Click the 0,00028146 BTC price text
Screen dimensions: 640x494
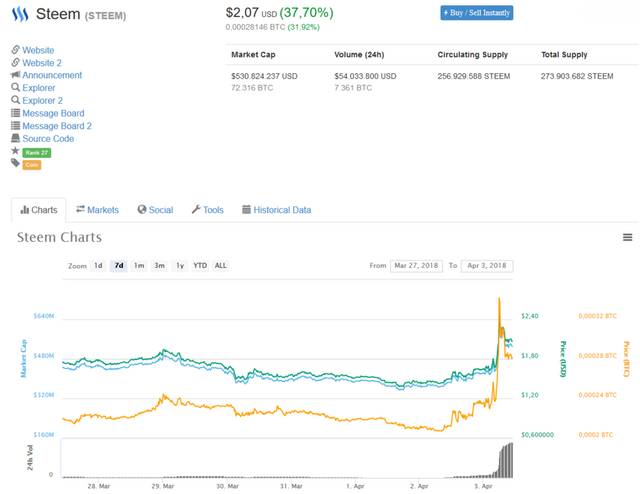pyautogui.click(x=255, y=27)
